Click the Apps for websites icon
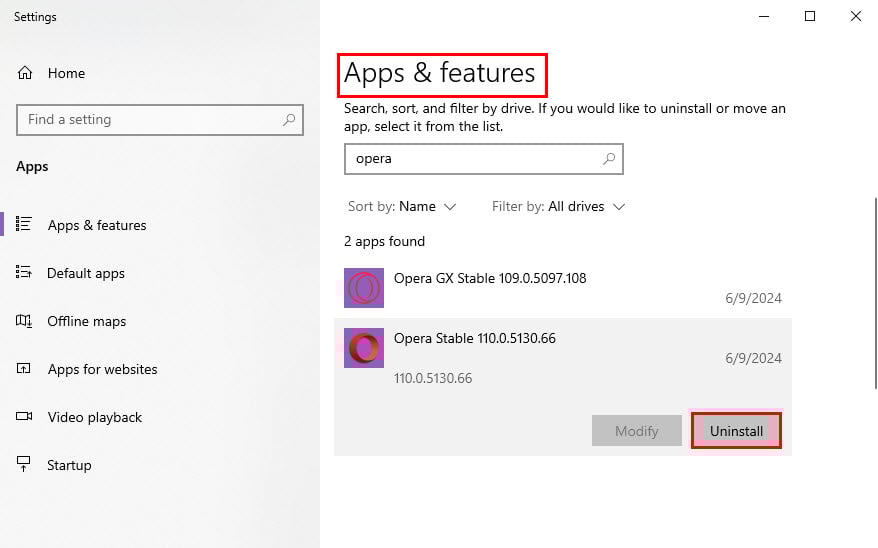 coord(24,368)
